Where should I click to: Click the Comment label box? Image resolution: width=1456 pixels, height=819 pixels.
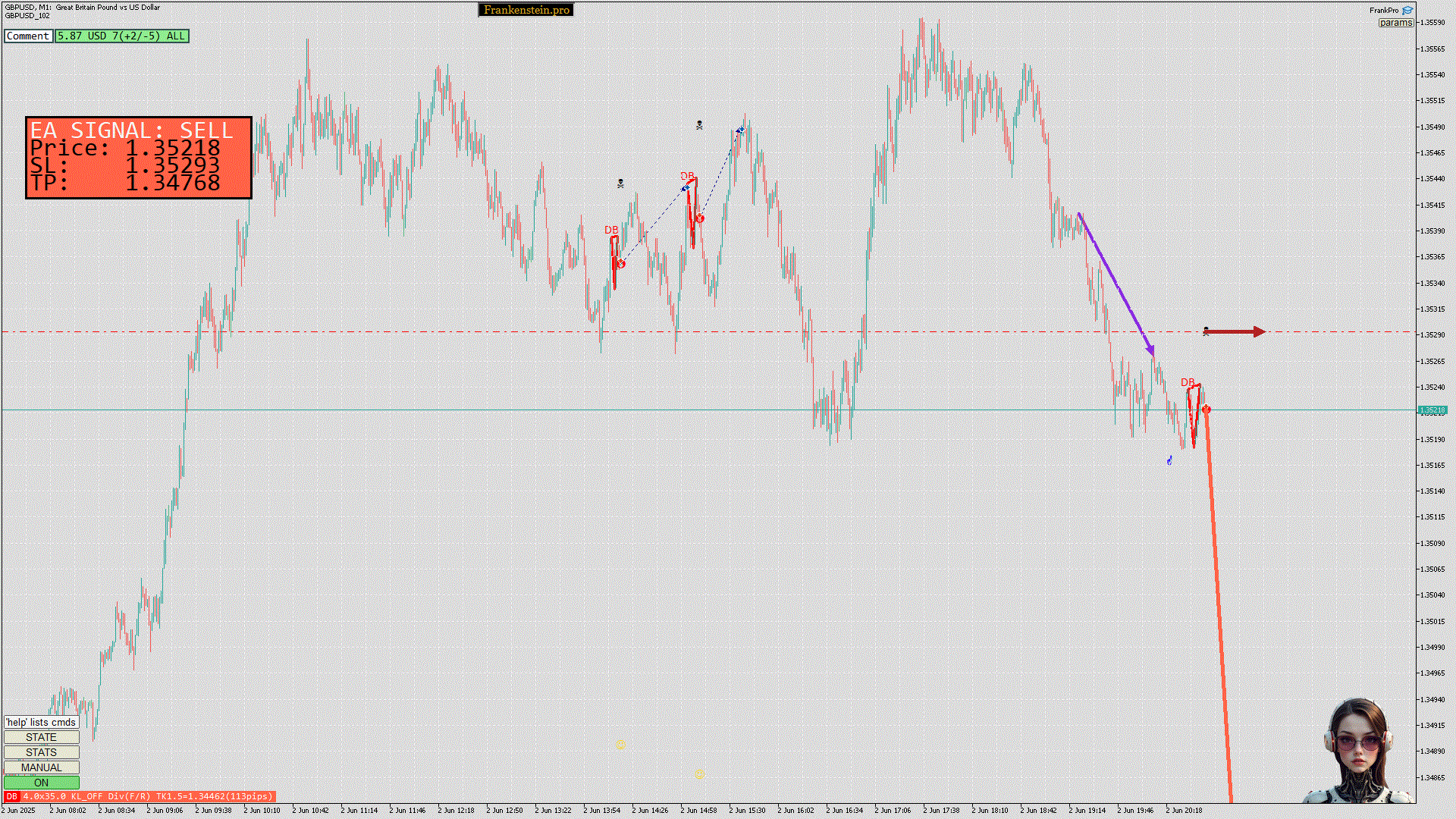28,36
